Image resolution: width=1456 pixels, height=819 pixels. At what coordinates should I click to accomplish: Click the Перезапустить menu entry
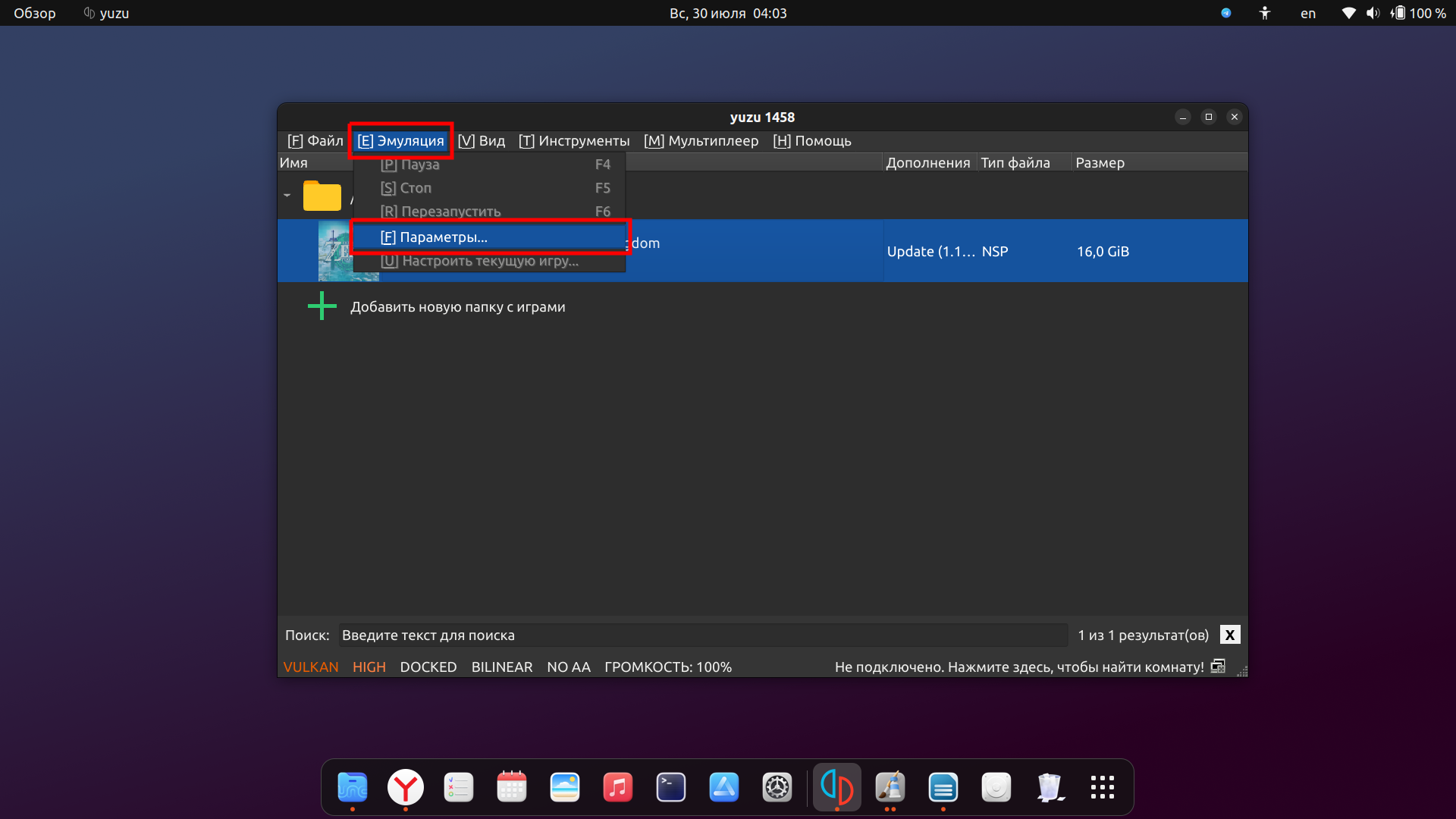click(x=490, y=212)
